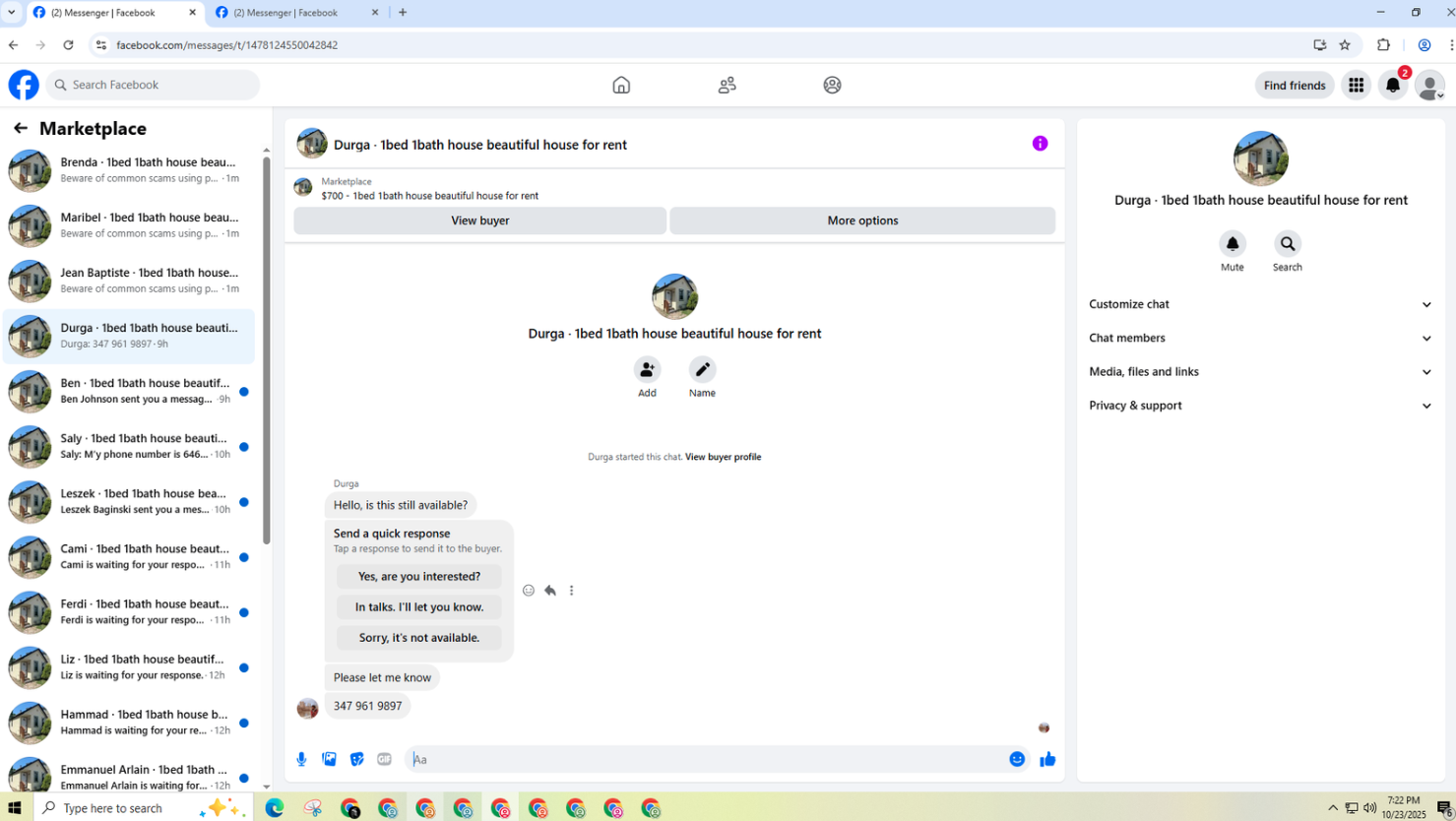Open Cami's conversation
This screenshot has width=1456, height=821.
pyautogui.click(x=129, y=557)
